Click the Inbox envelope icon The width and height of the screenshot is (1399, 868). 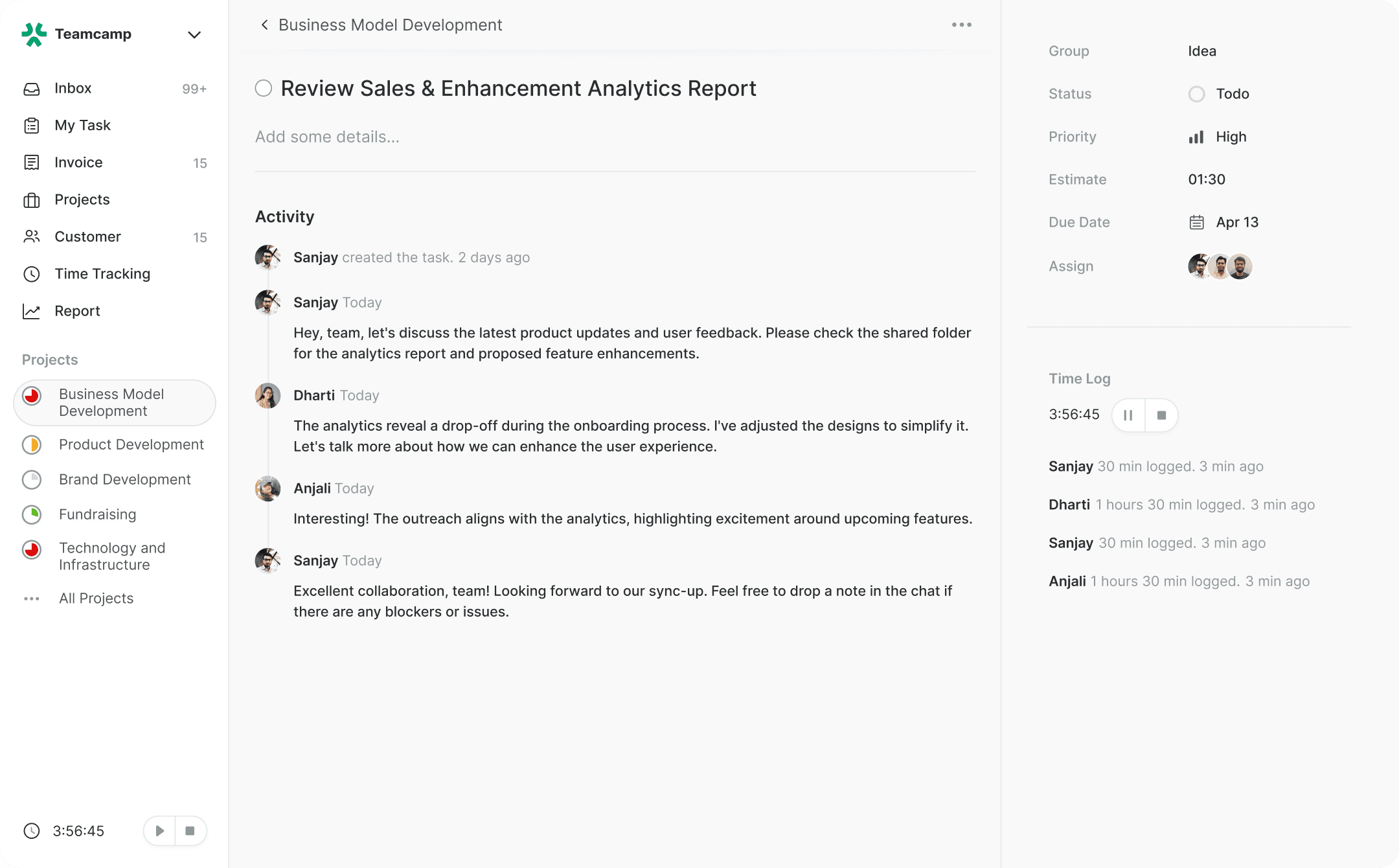point(32,89)
